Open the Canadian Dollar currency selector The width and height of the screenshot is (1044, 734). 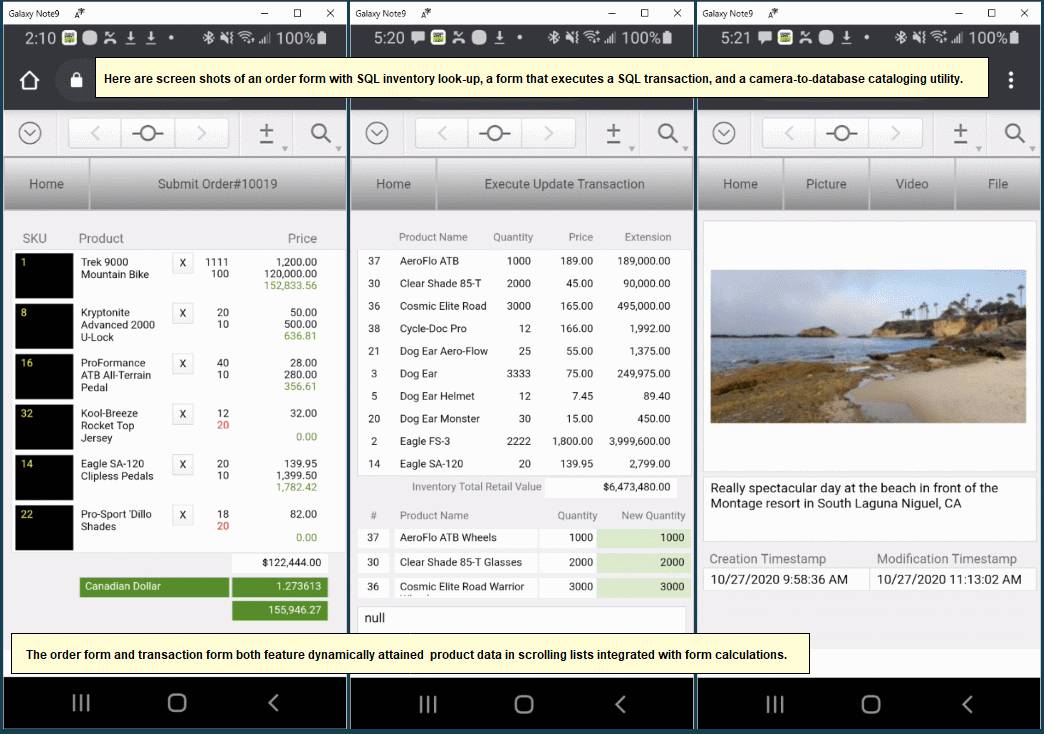click(x=154, y=587)
